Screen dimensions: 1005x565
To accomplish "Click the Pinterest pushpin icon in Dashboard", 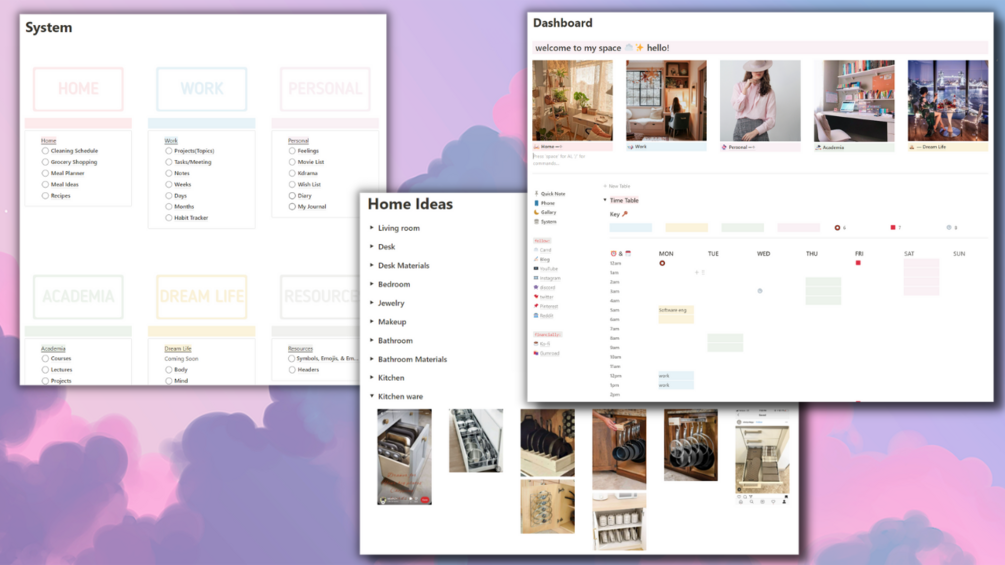I will coord(536,306).
